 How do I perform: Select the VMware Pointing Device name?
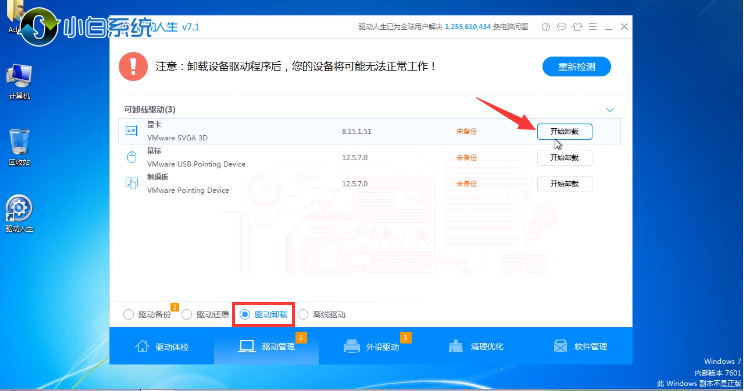[x=188, y=190]
